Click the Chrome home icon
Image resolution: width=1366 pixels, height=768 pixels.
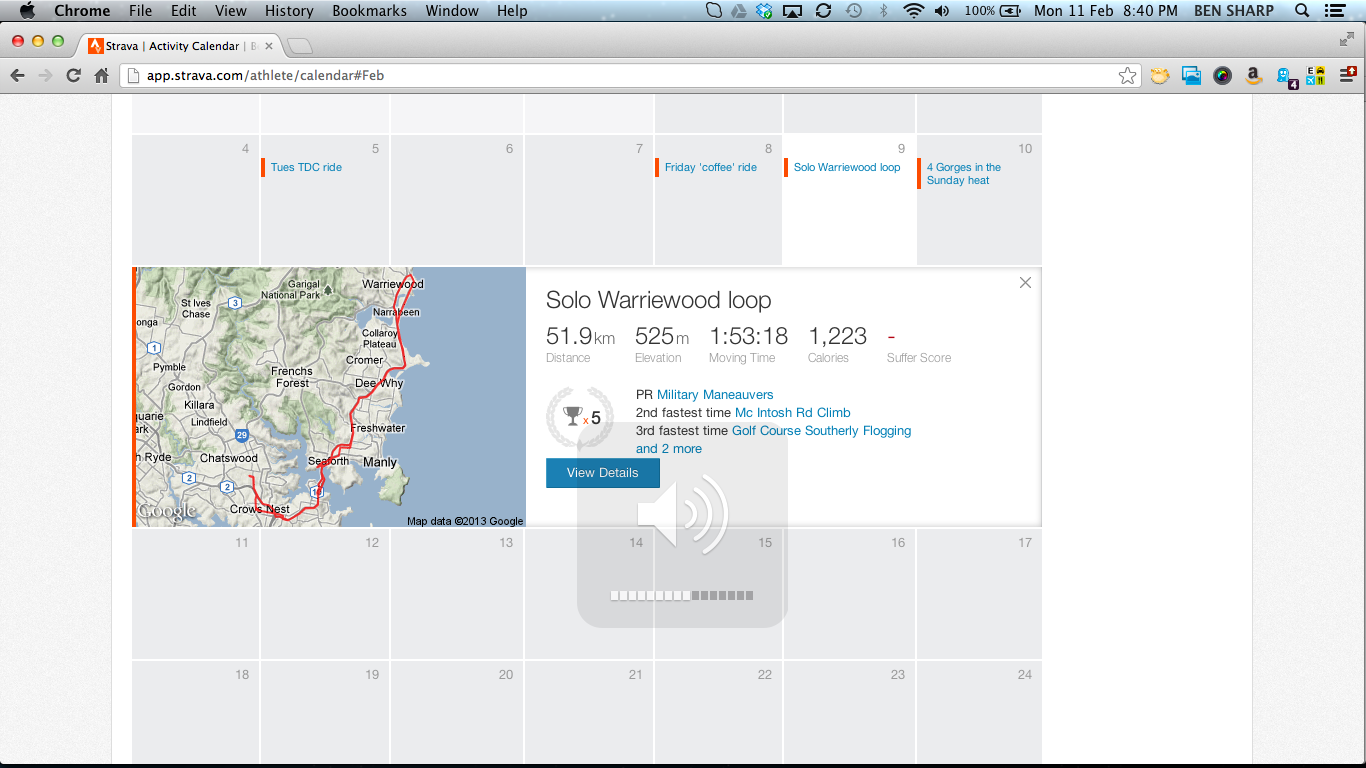(101, 76)
